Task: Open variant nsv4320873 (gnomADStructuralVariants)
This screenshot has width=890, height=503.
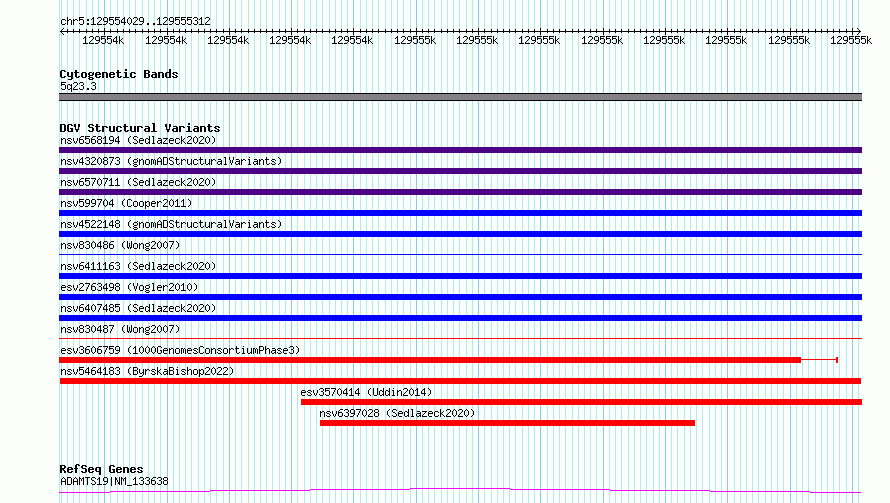Action: pos(460,171)
